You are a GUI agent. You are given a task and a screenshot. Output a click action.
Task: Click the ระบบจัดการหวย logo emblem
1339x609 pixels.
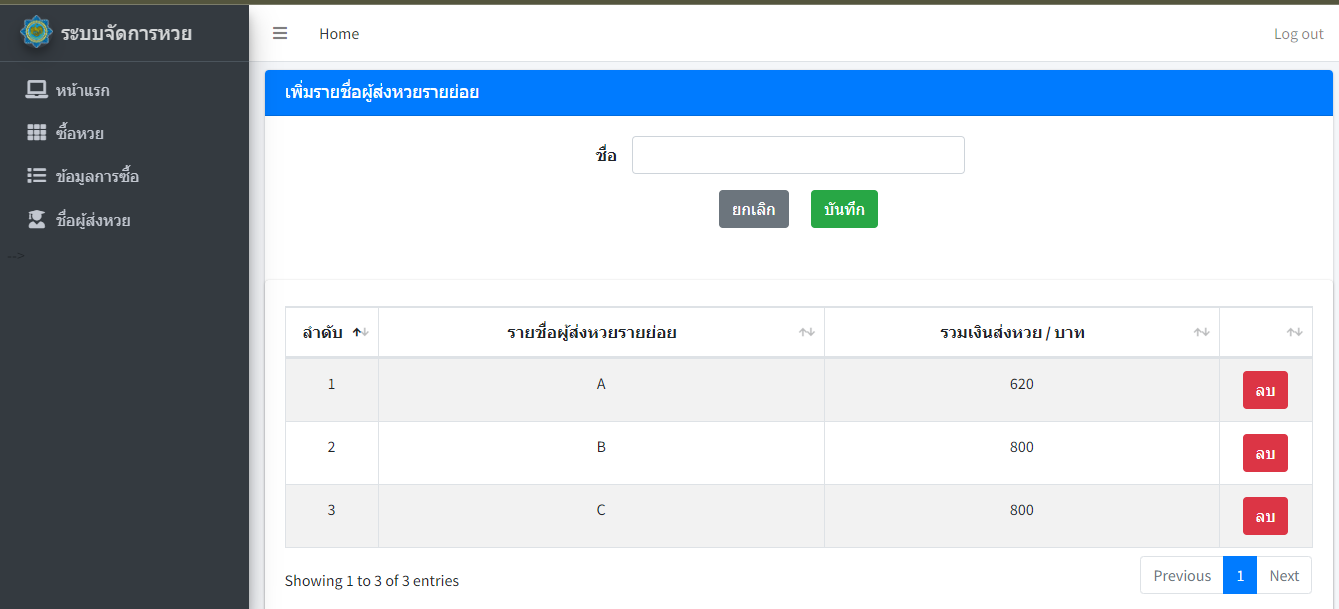[x=37, y=32]
